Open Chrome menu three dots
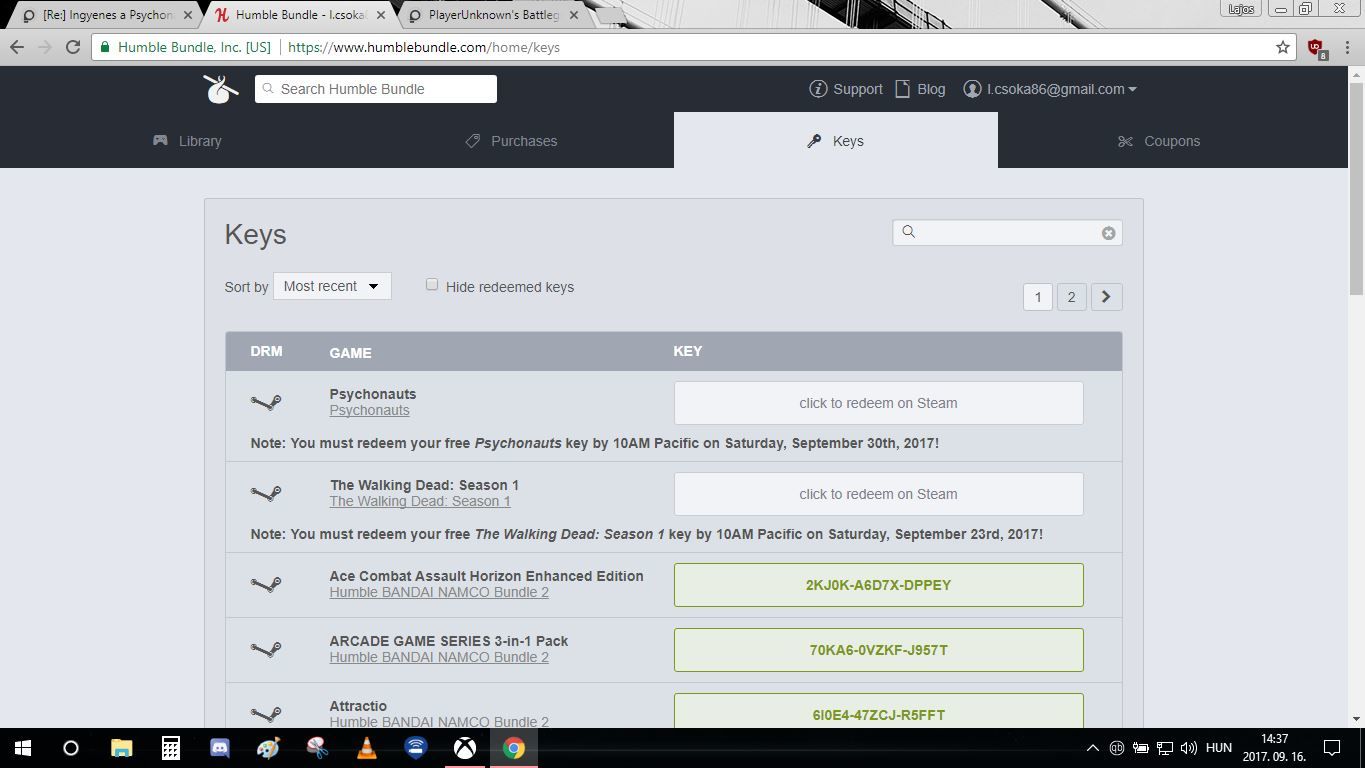The height and width of the screenshot is (768, 1365). click(1347, 47)
